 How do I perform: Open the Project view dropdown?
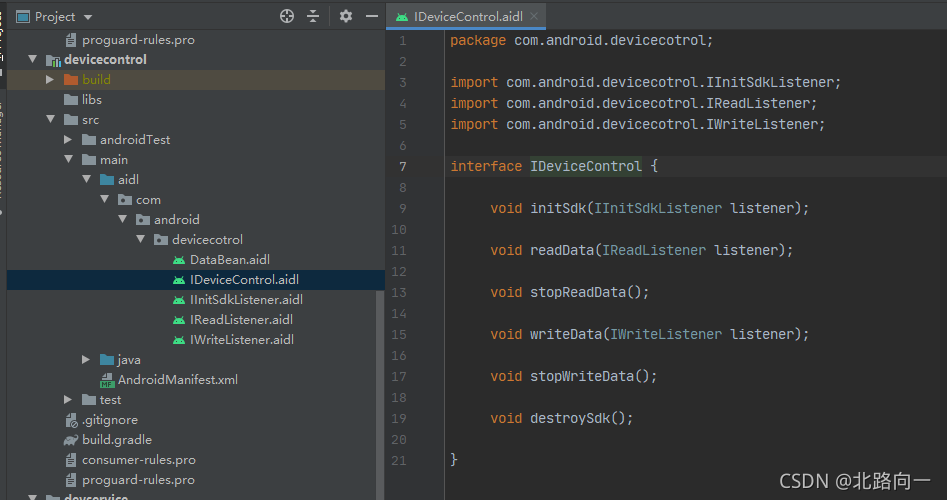[x=88, y=17]
